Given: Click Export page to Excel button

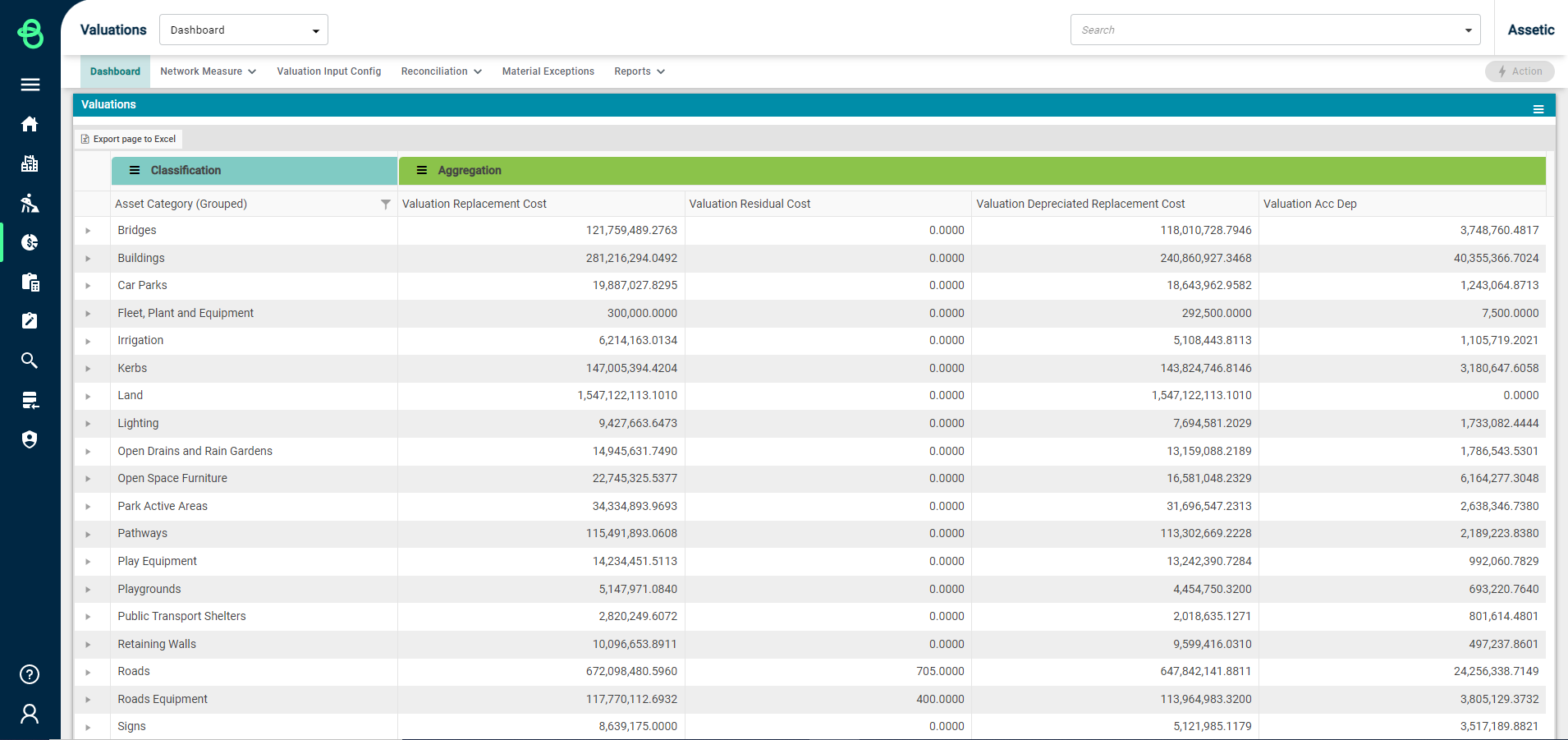Looking at the screenshot, I should [x=128, y=139].
